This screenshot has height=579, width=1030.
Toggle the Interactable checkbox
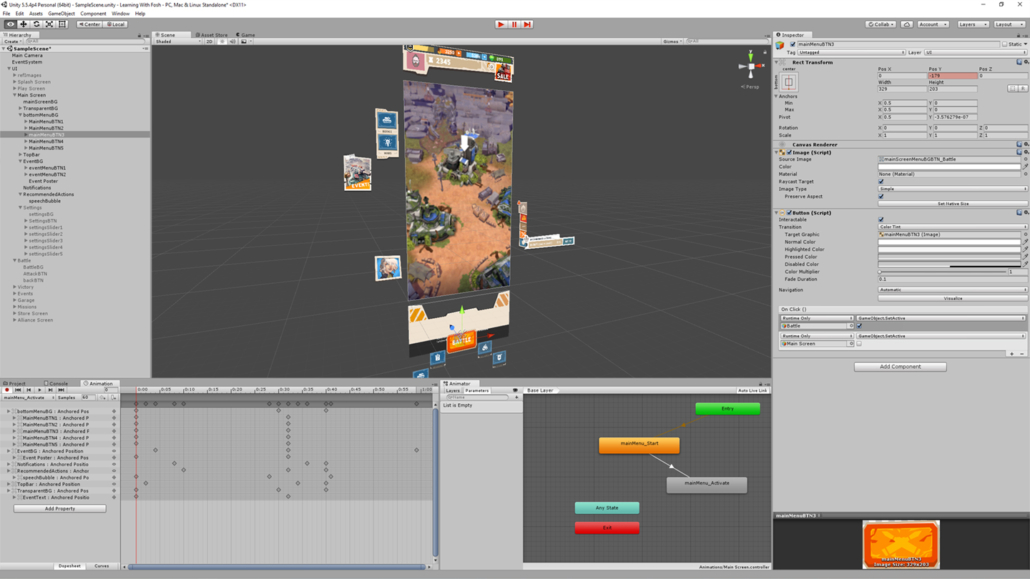pos(881,220)
